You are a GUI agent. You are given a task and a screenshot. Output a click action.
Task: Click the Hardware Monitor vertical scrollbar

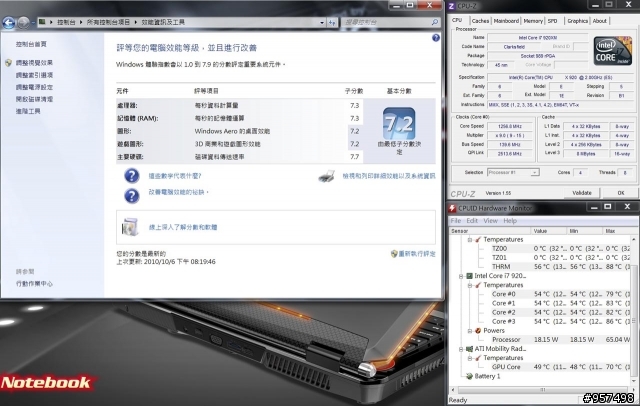[x=634, y=312]
